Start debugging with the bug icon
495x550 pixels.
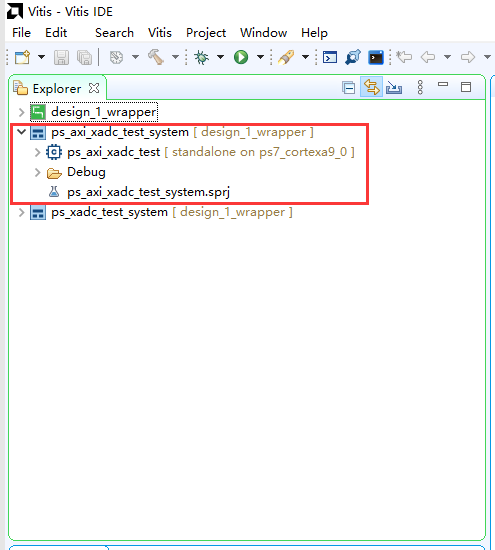click(x=202, y=57)
